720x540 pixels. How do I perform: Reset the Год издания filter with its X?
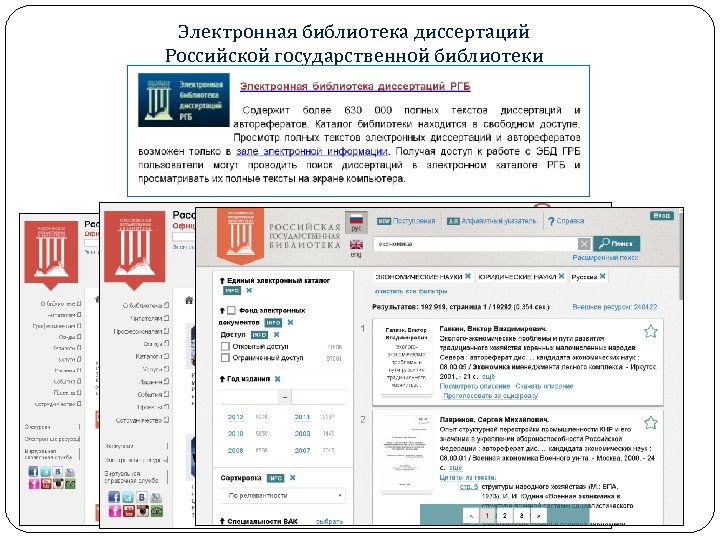pos(277,379)
